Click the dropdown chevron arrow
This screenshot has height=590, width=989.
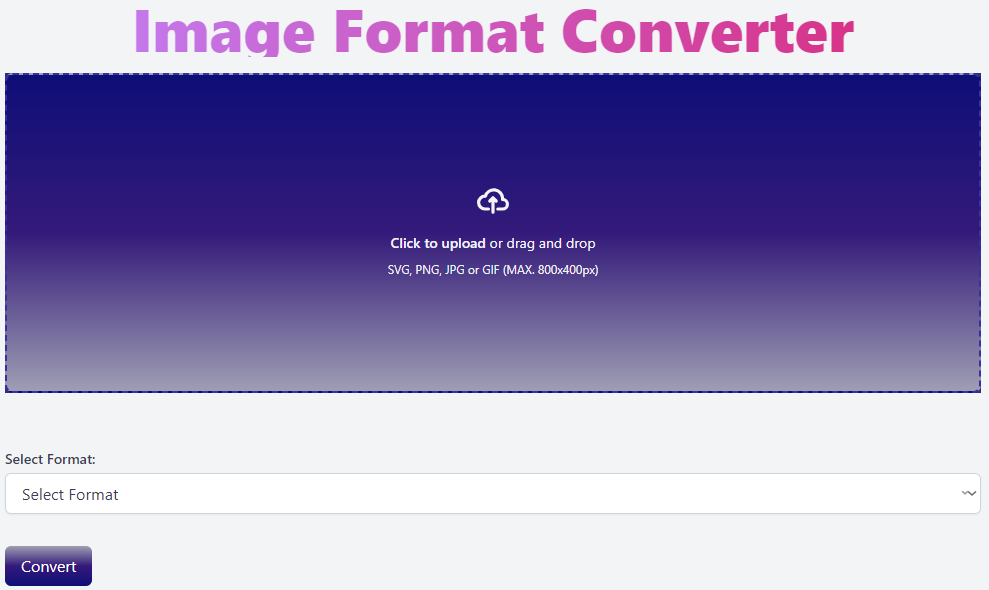click(x=968, y=493)
